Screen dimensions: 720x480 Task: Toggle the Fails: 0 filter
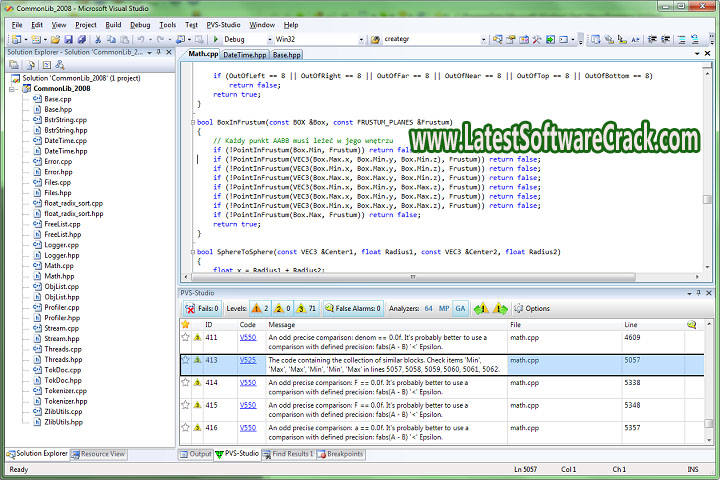[201, 309]
